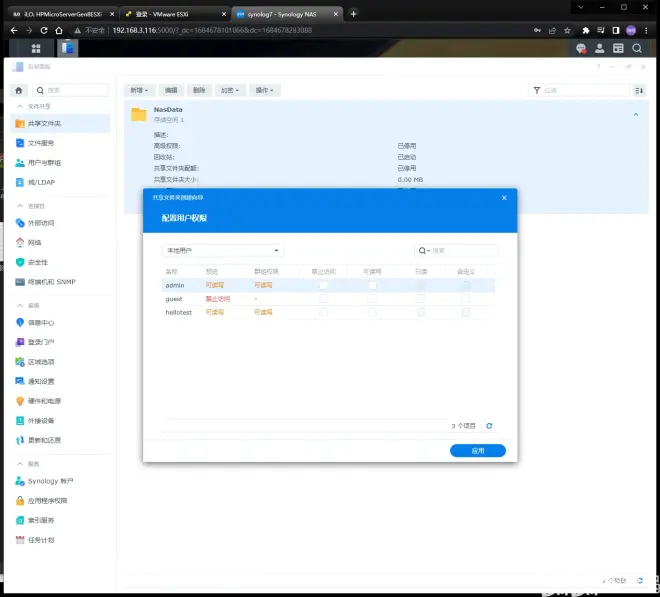
Task: Tick 可读写 checkbox for hellotest
Action: (x=372, y=312)
